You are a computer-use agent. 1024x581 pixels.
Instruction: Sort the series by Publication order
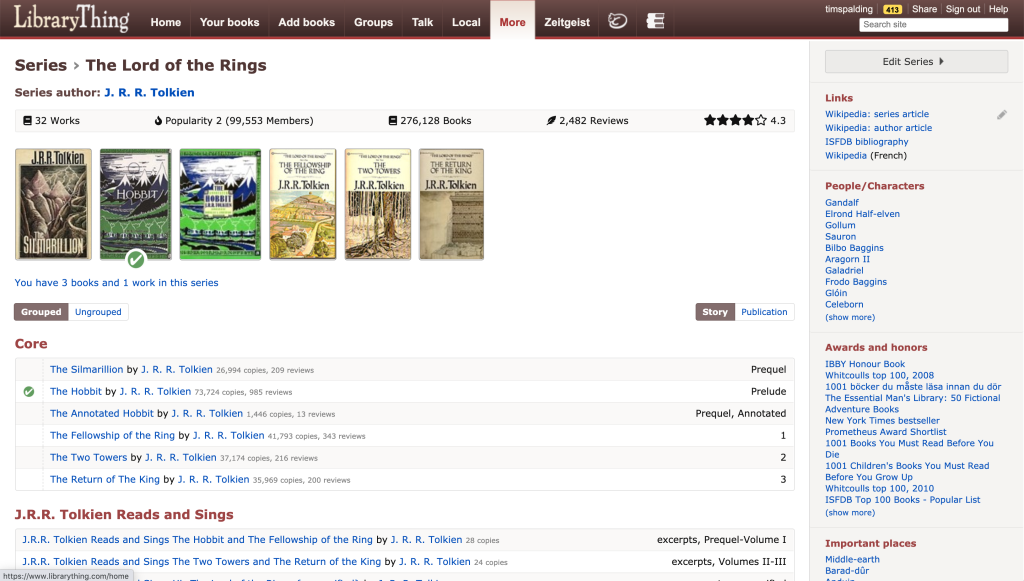click(x=764, y=312)
